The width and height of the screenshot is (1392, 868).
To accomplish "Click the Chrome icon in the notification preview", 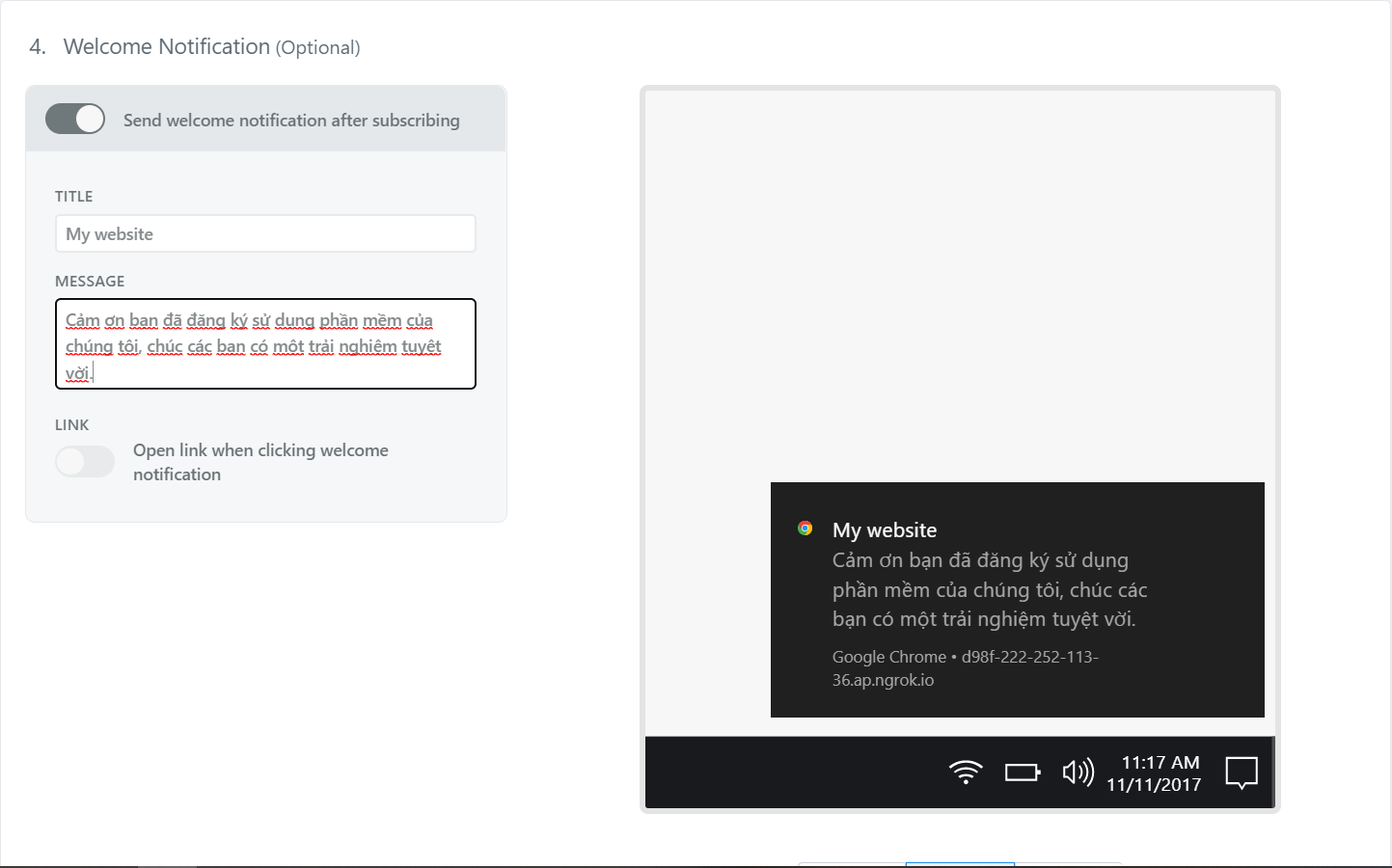I will (805, 529).
